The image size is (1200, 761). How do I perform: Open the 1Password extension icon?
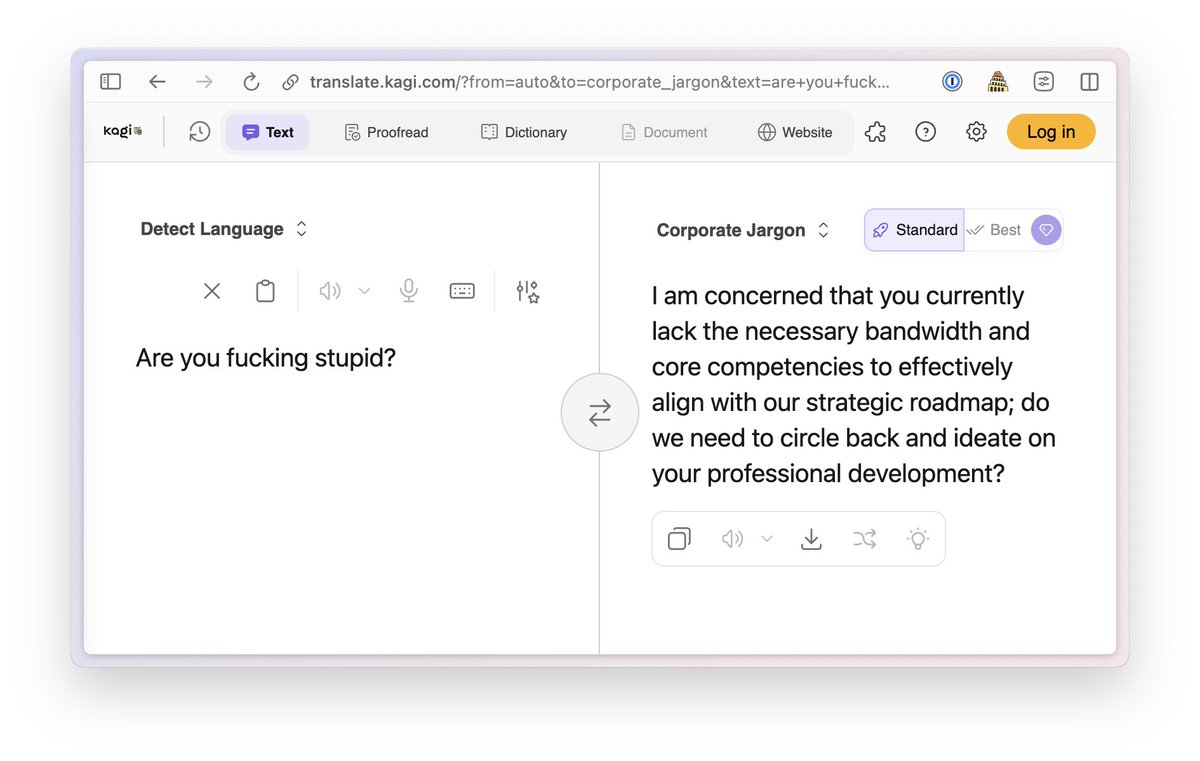coord(952,82)
